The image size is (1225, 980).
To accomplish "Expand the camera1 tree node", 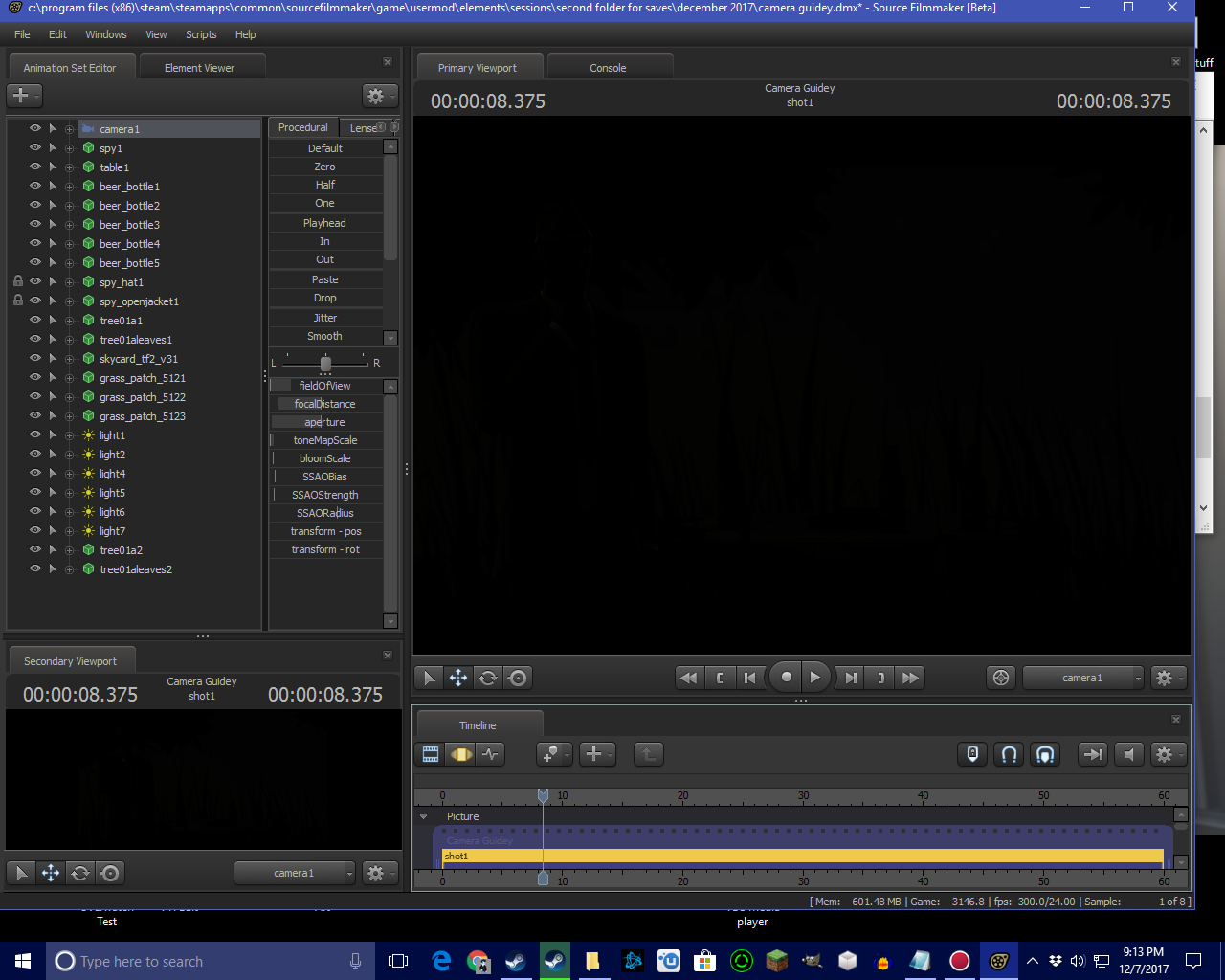I will coord(69,129).
